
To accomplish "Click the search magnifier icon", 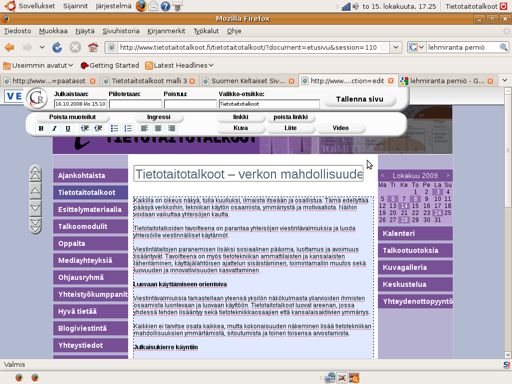I will point(503,47).
